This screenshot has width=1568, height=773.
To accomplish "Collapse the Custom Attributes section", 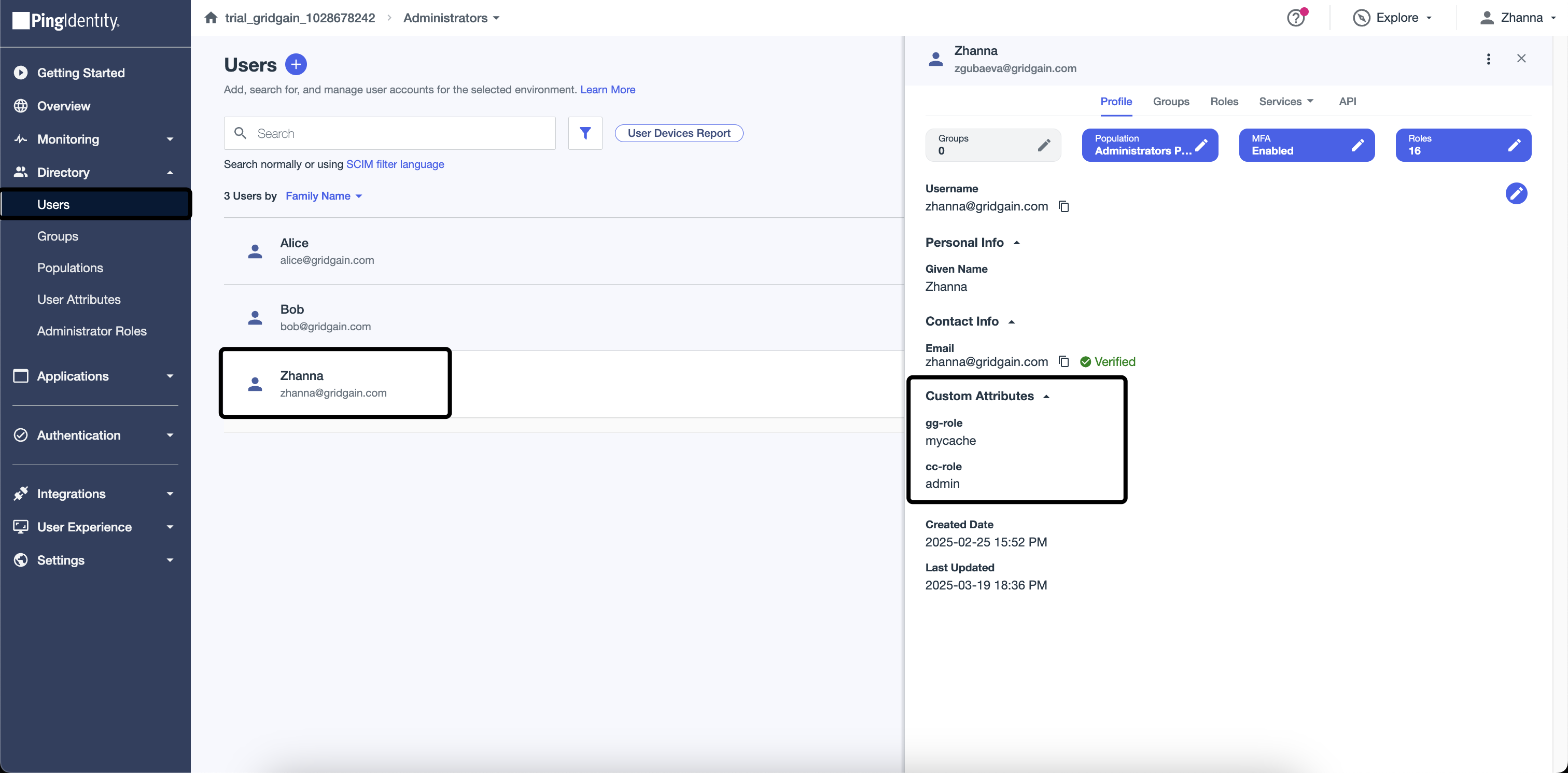I will tap(1046, 396).
